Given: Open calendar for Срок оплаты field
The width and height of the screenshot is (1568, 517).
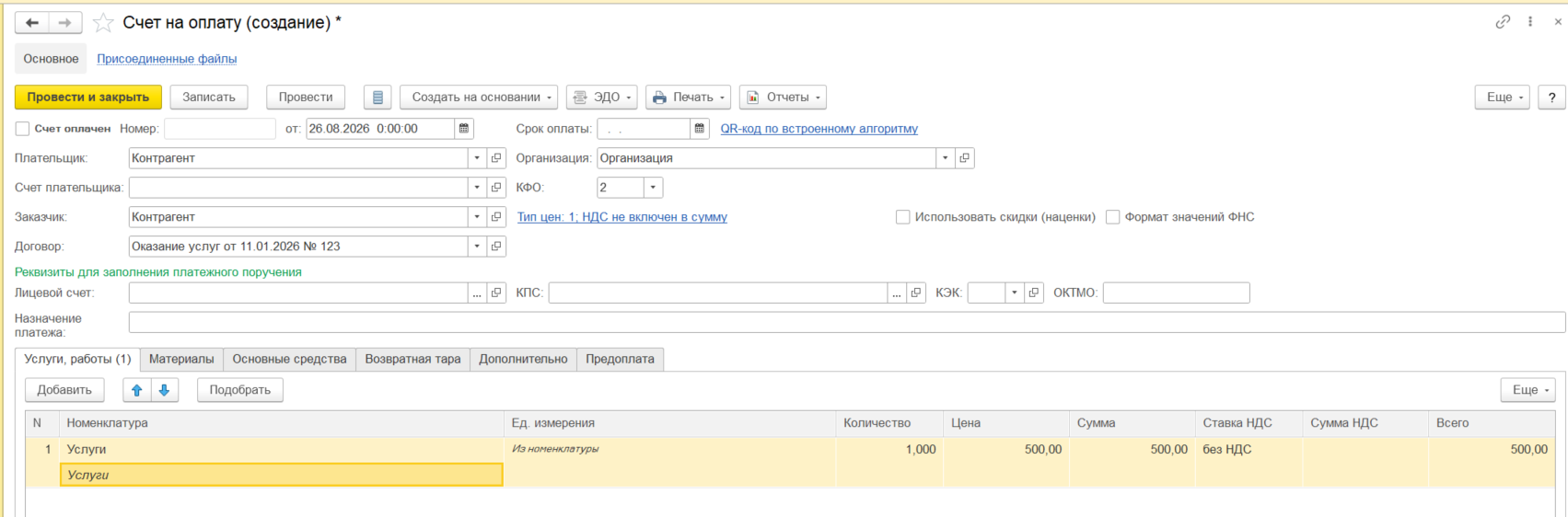Looking at the screenshot, I should [700, 129].
